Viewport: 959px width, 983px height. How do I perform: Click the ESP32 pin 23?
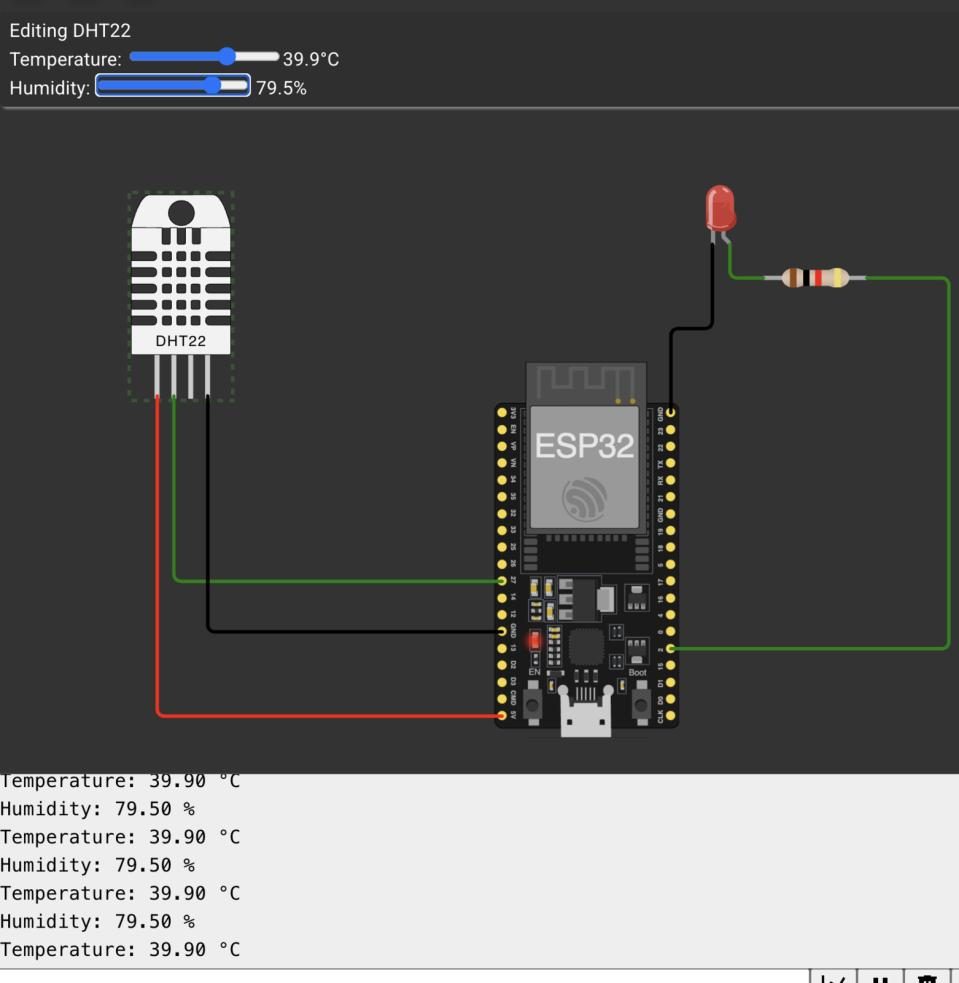tap(671, 429)
